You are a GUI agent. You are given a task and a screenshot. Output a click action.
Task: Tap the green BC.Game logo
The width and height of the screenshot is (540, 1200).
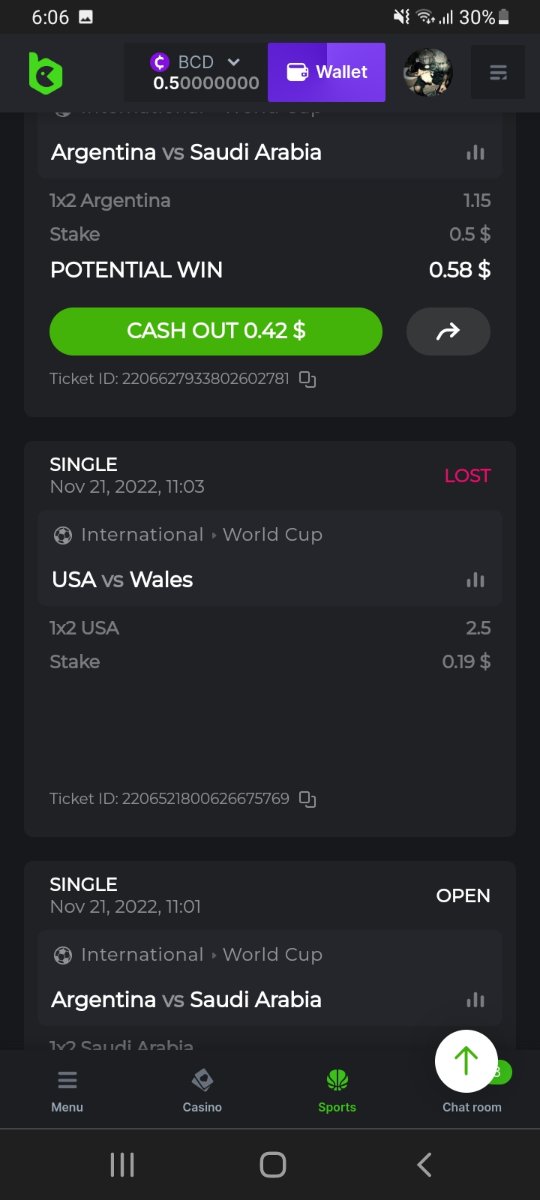(x=45, y=73)
